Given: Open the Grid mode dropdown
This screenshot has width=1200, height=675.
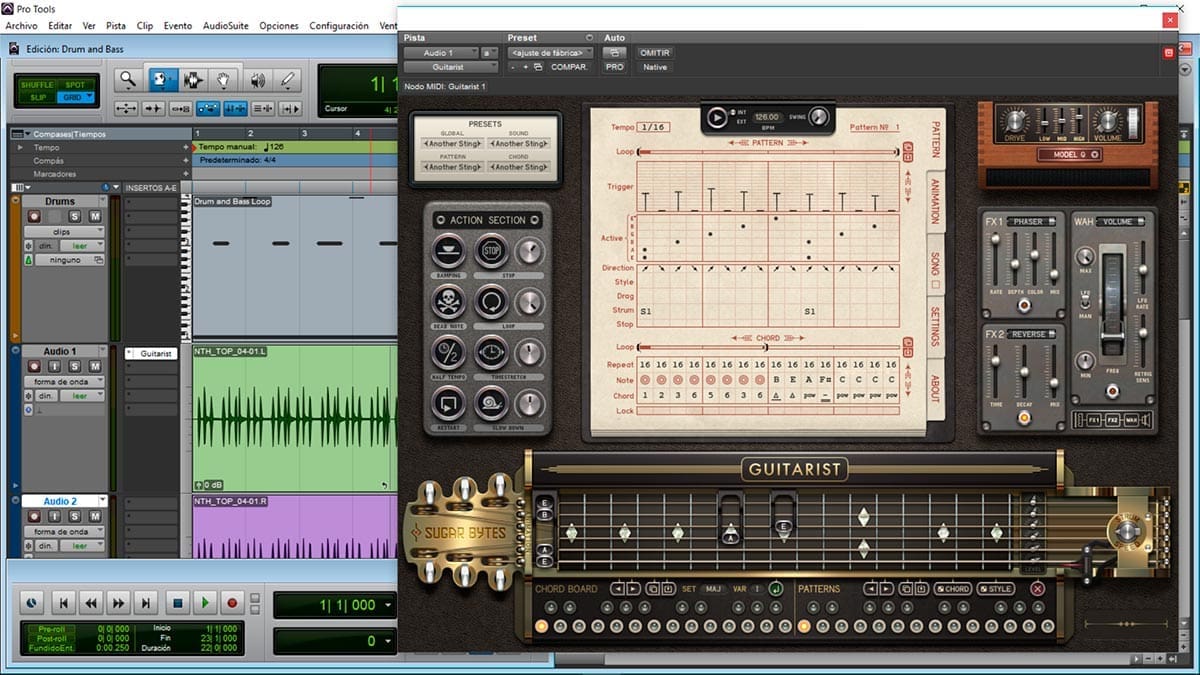Looking at the screenshot, I should pos(76,97).
